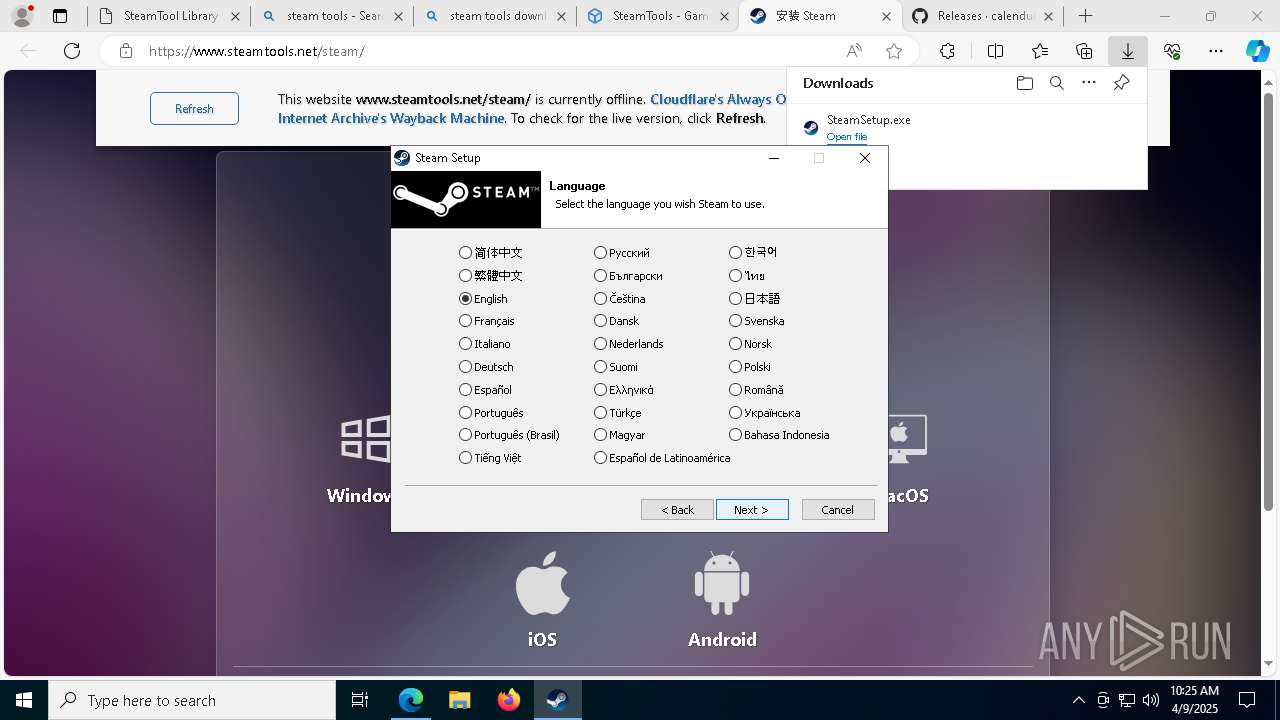1280x720 pixels.
Task: Open Task View on taskbar
Action: click(x=360, y=700)
